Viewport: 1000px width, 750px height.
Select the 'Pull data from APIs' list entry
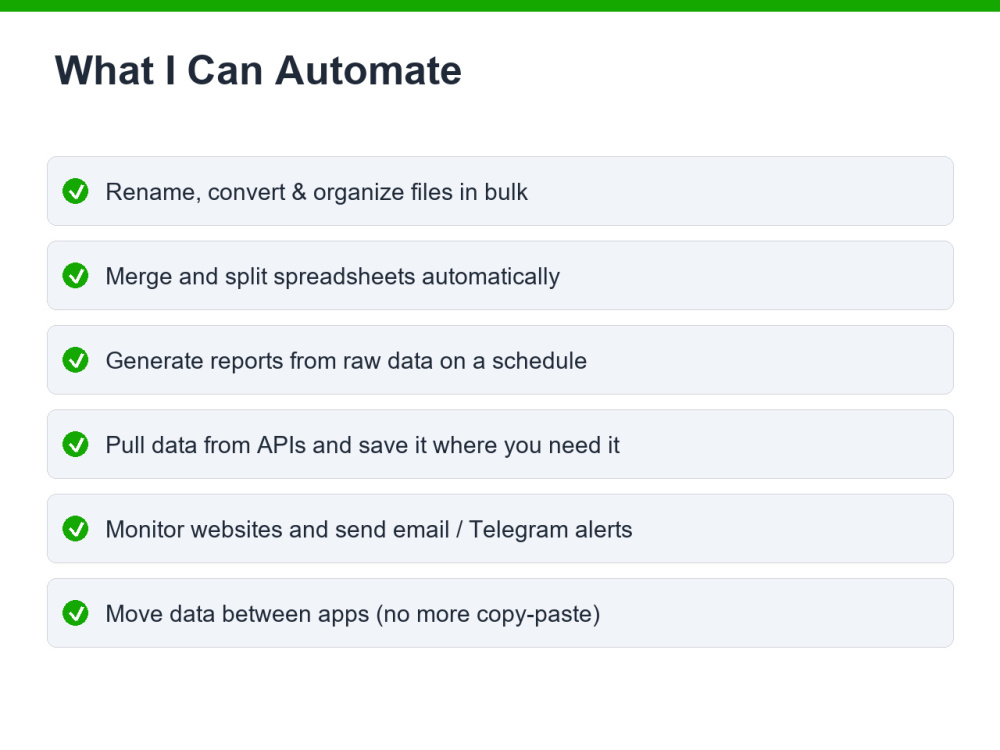click(500, 445)
